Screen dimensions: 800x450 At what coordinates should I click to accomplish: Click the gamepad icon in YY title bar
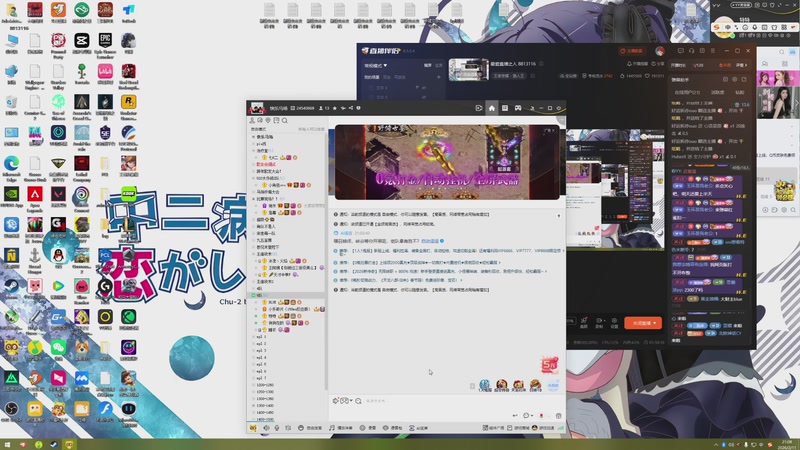pos(518,108)
